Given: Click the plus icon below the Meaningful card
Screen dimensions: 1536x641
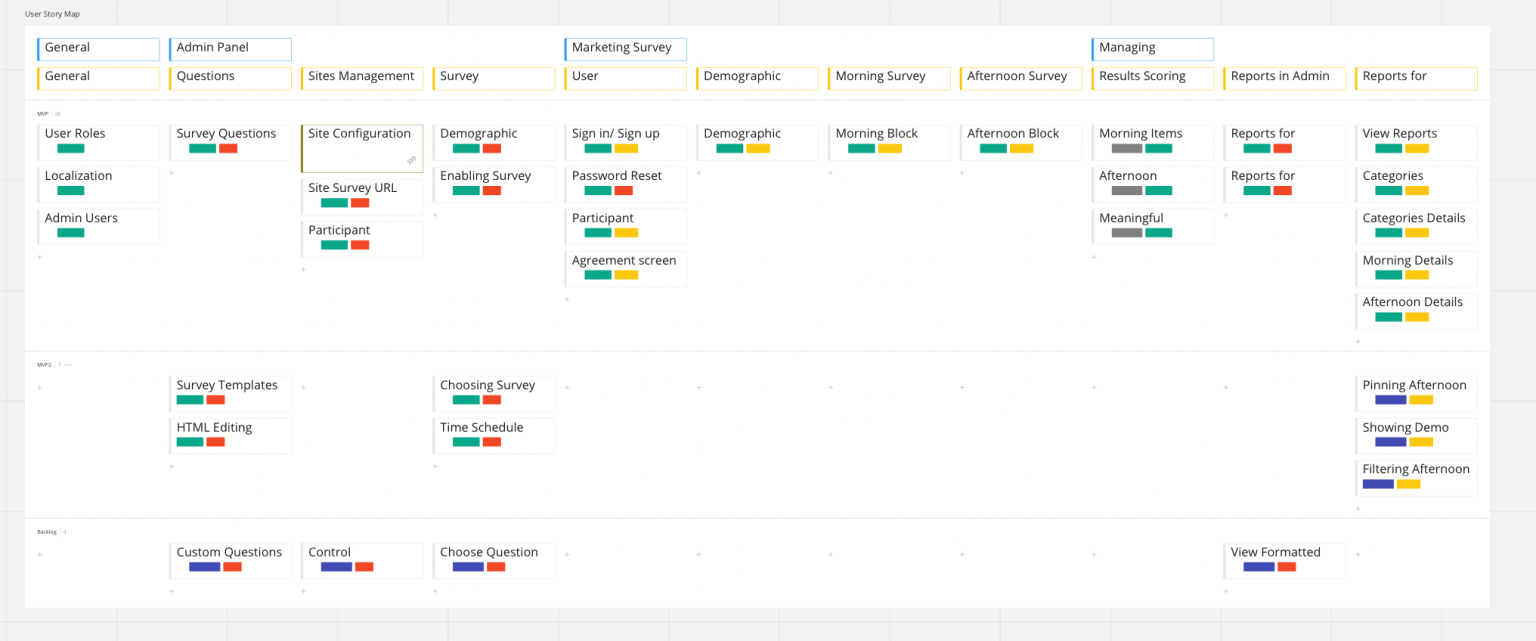Looking at the screenshot, I should pyautogui.click(x=1093, y=257).
